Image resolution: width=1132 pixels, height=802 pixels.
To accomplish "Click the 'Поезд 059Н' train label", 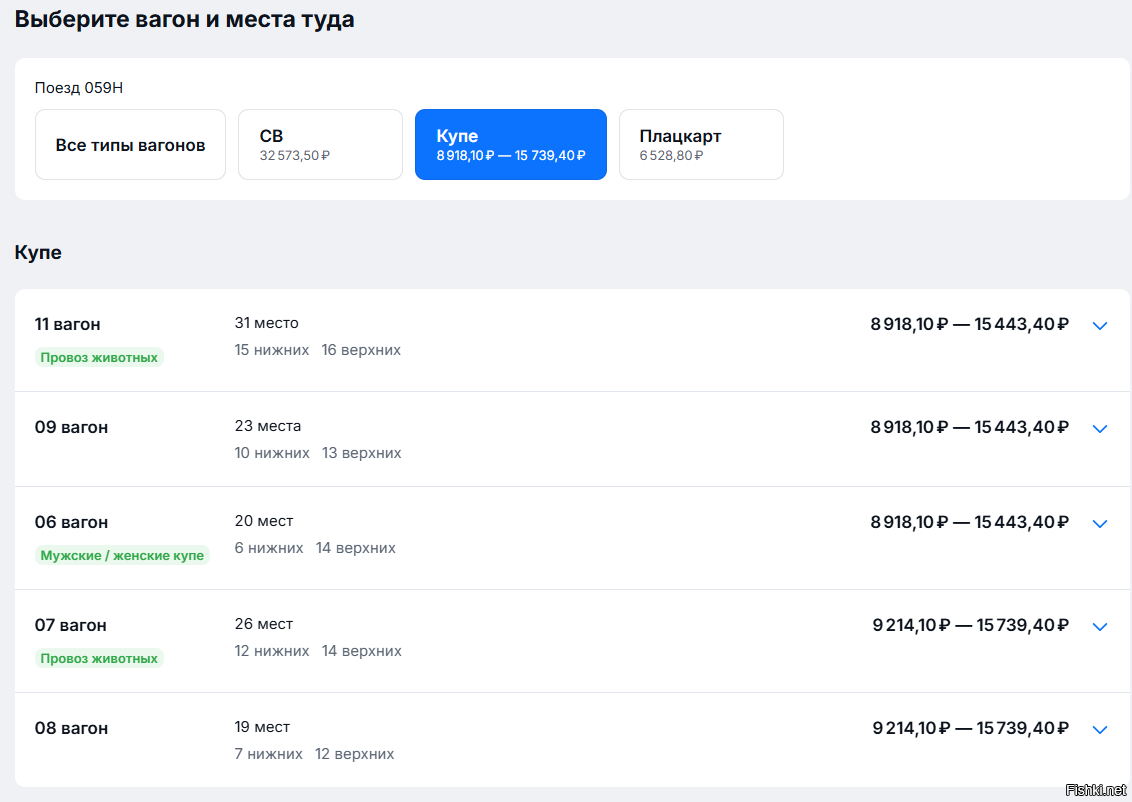I will [79, 88].
